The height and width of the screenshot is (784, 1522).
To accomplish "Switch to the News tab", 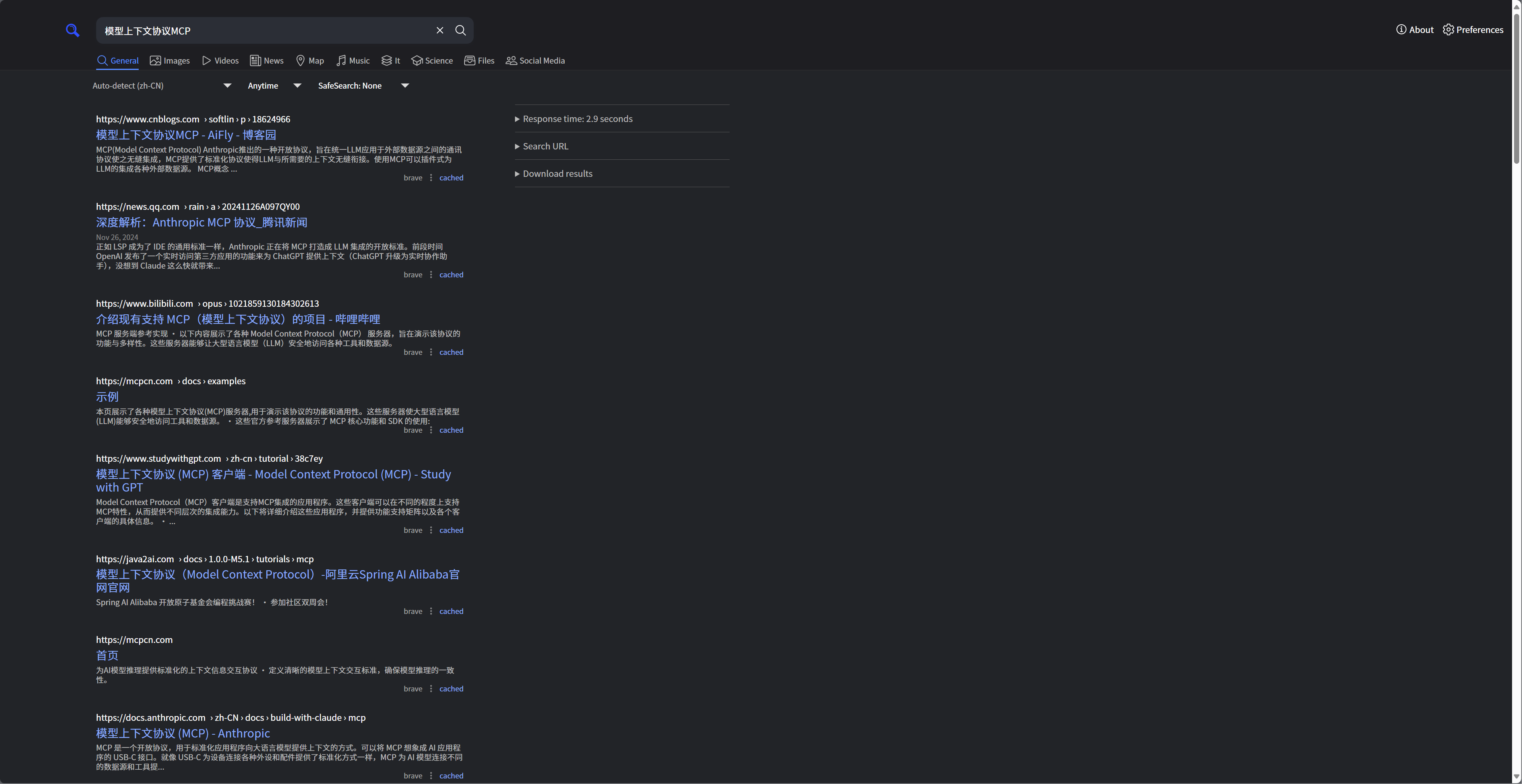I will (267, 60).
